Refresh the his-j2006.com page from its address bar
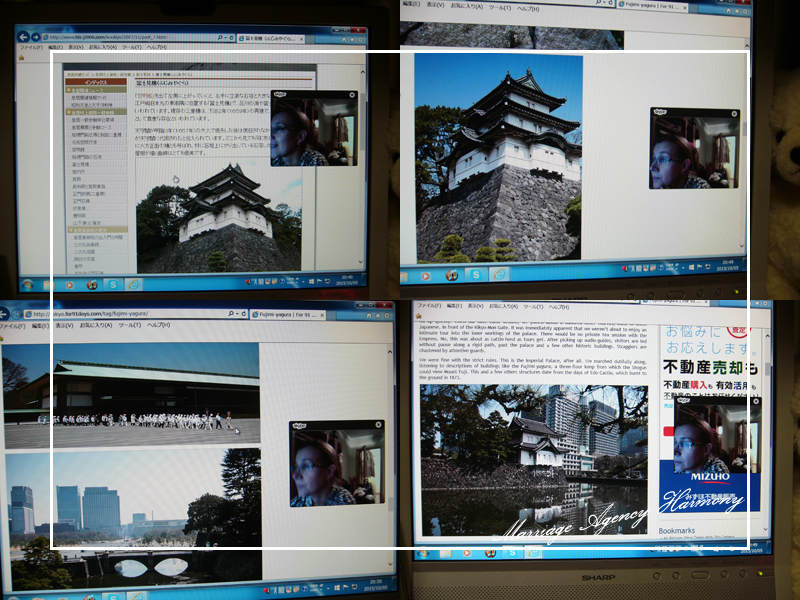Screen dimensions: 800x600 (x=232, y=38)
